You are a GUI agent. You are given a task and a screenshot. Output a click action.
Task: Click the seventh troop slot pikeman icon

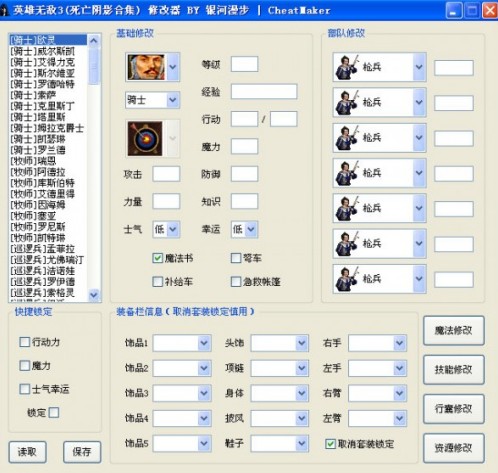tap(347, 279)
